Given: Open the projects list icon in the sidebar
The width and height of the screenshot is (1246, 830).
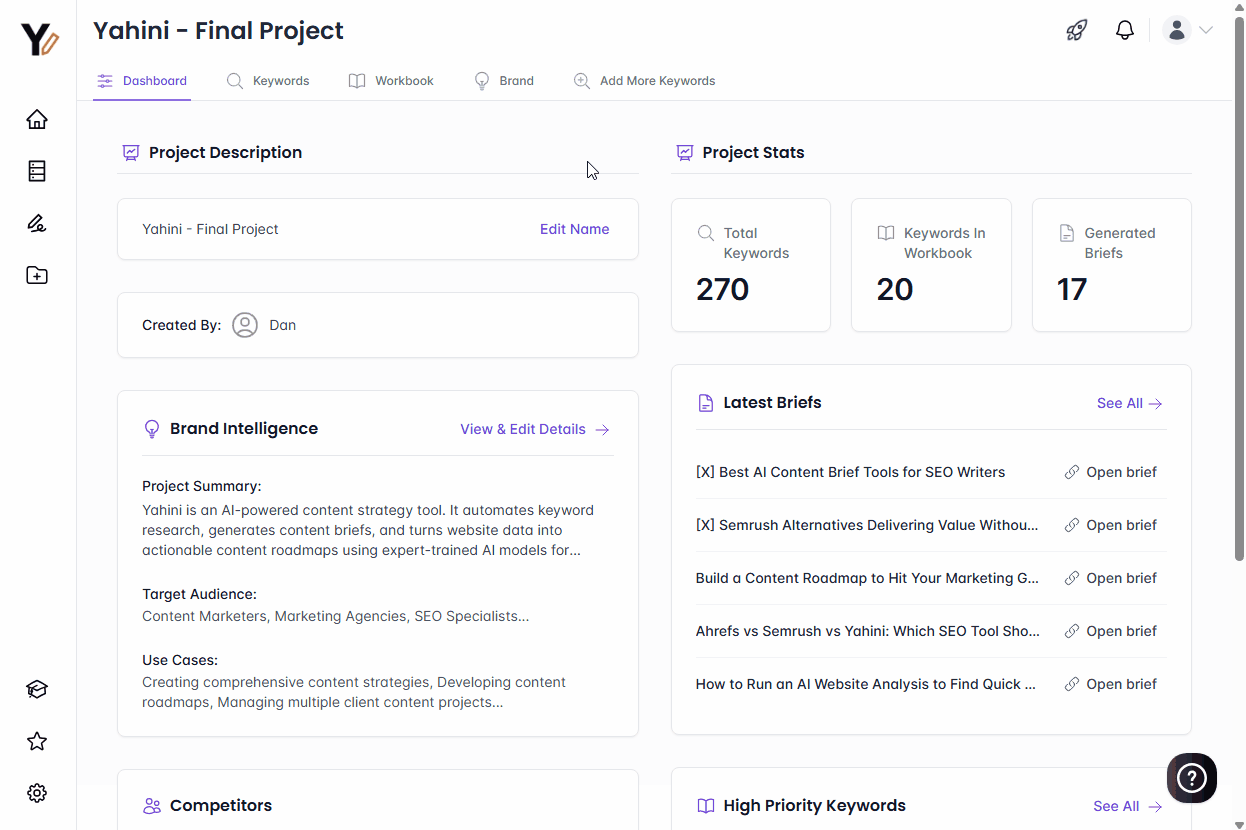Looking at the screenshot, I should (x=37, y=171).
